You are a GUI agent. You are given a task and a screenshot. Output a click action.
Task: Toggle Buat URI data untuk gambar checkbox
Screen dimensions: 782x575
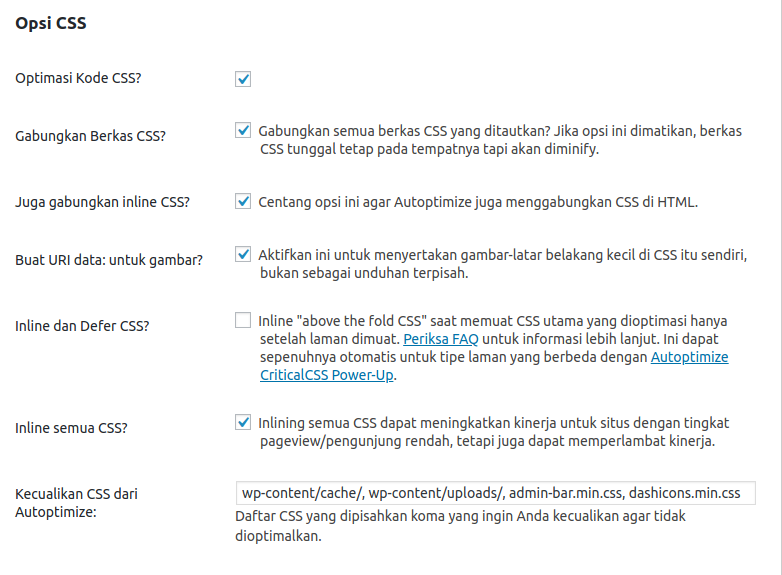pos(243,254)
